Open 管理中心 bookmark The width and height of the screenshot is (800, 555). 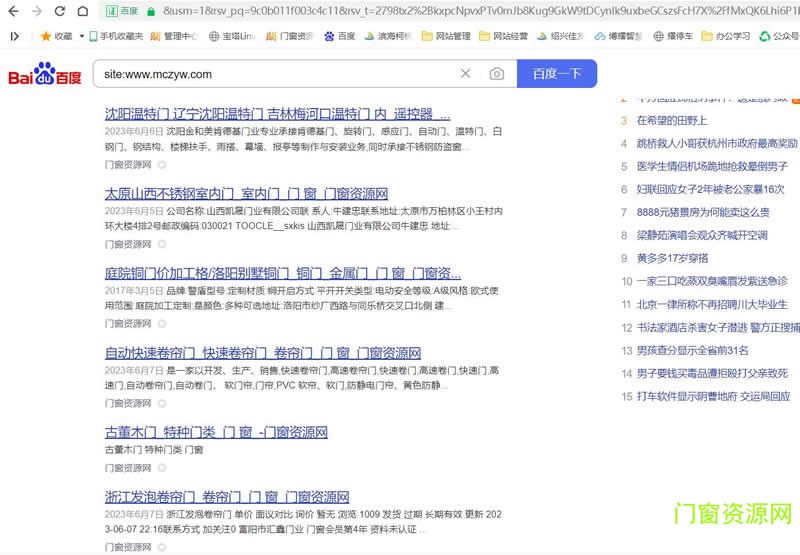(174, 36)
